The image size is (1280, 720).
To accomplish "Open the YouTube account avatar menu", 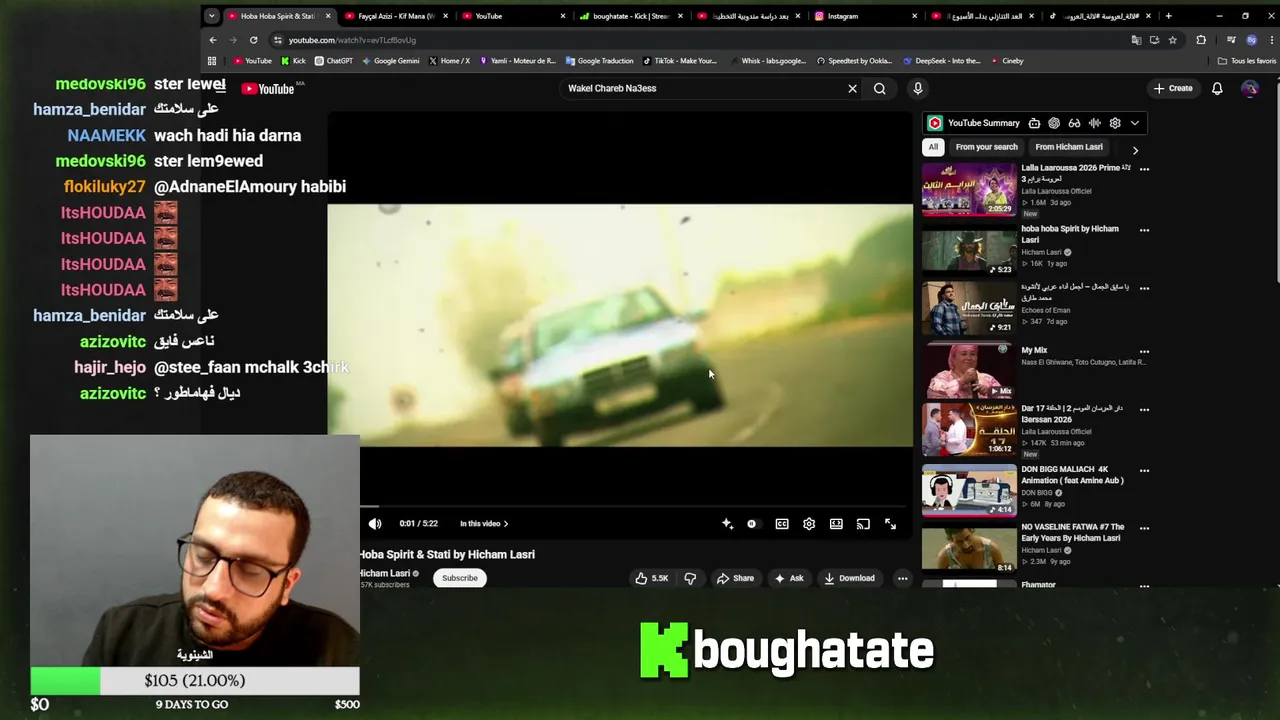I will tap(1250, 88).
